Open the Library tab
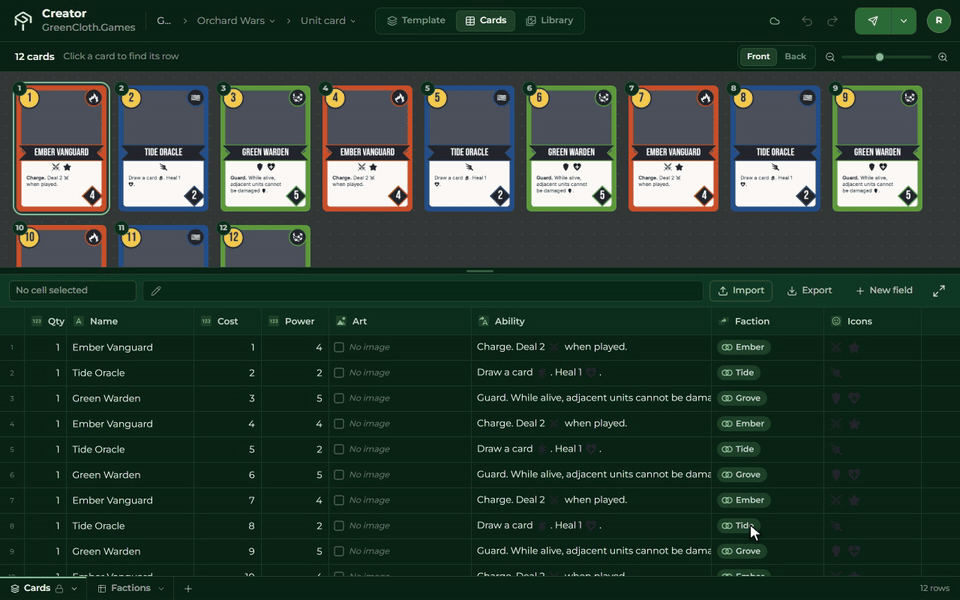The width and height of the screenshot is (960, 600). click(x=550, y=20)
